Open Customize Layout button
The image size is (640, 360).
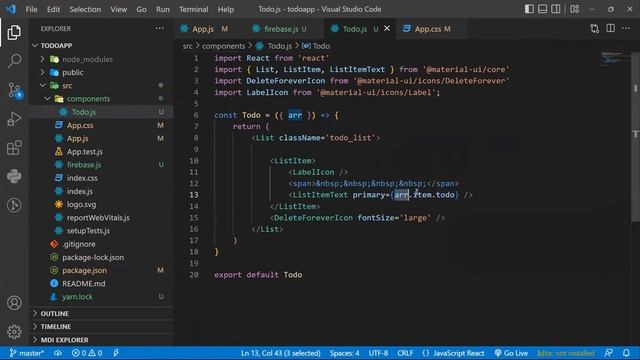coord(575,9)
